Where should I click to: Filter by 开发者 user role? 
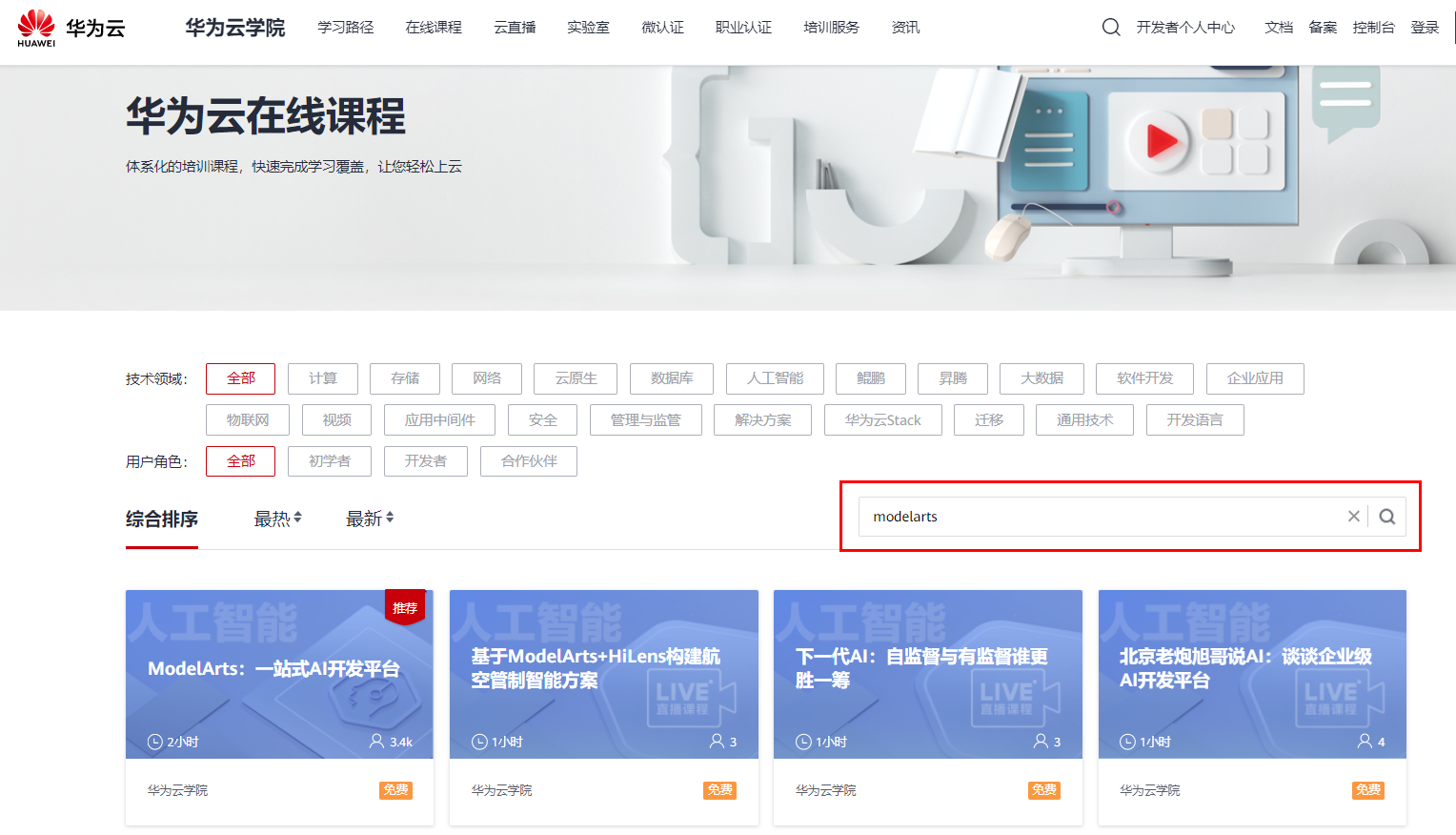tap(426, 461)
